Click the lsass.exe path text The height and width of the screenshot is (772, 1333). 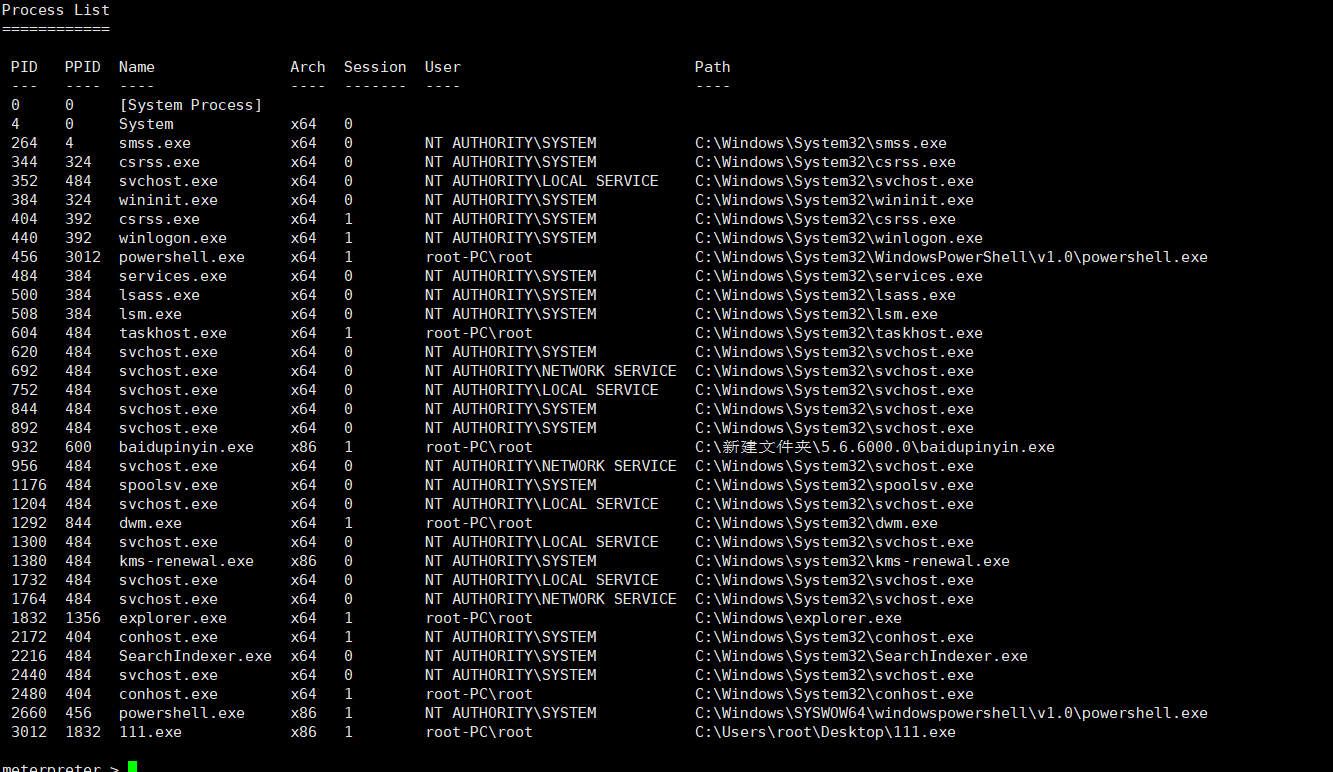point(825,295)
